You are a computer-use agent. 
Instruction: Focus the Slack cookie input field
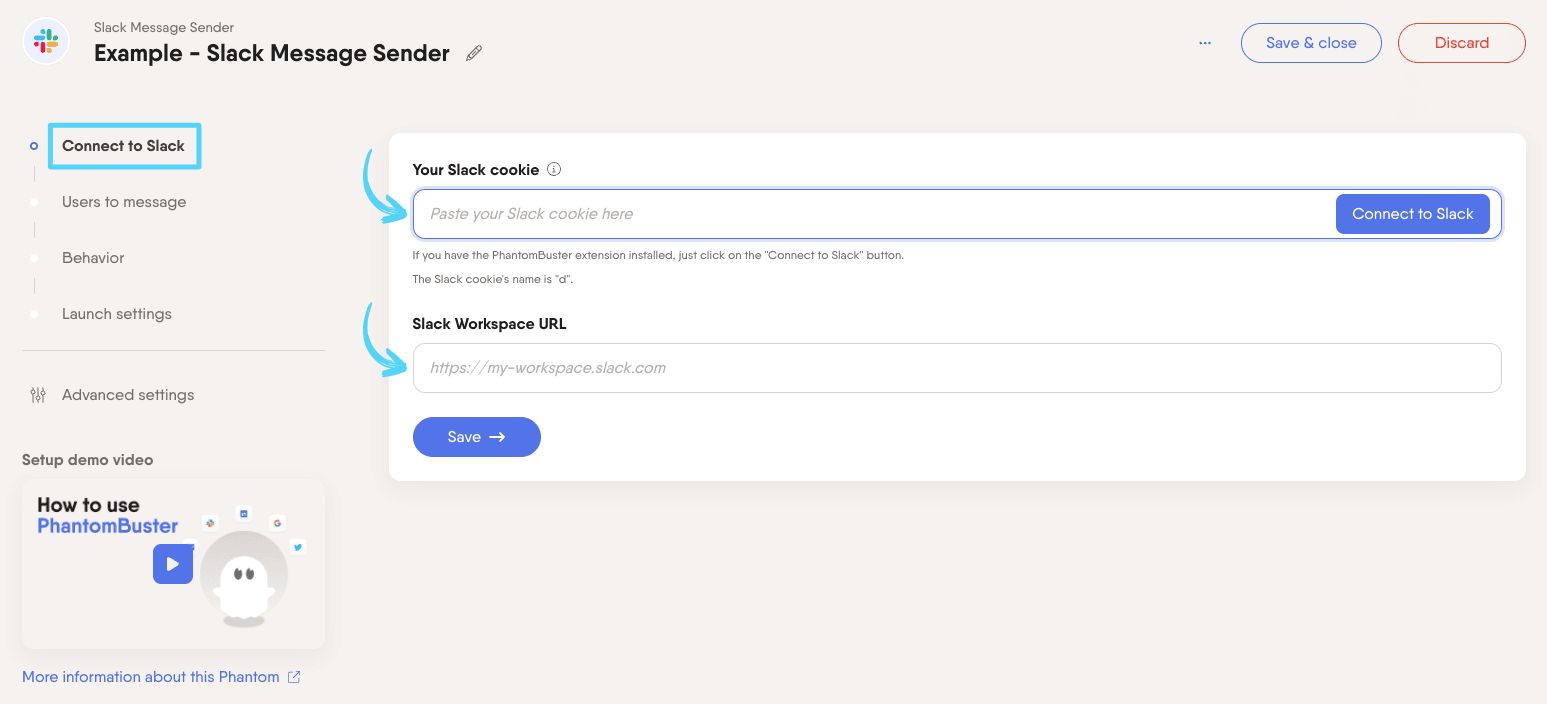(x=870, y=214)
